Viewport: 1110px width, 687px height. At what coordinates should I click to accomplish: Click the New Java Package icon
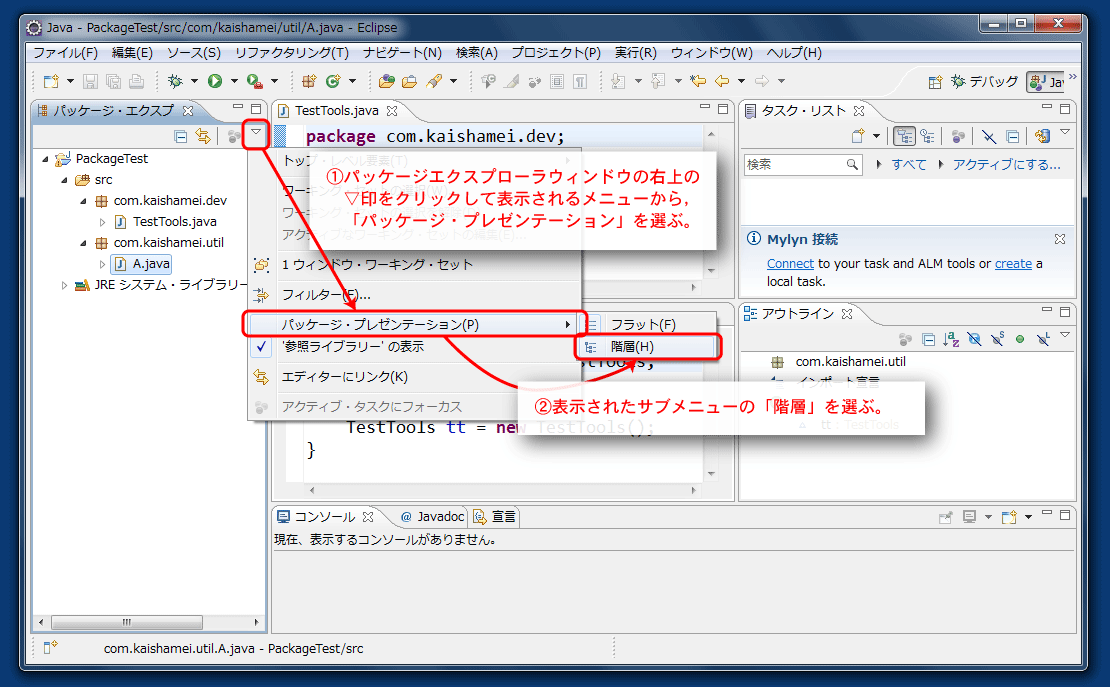(309, 81)
